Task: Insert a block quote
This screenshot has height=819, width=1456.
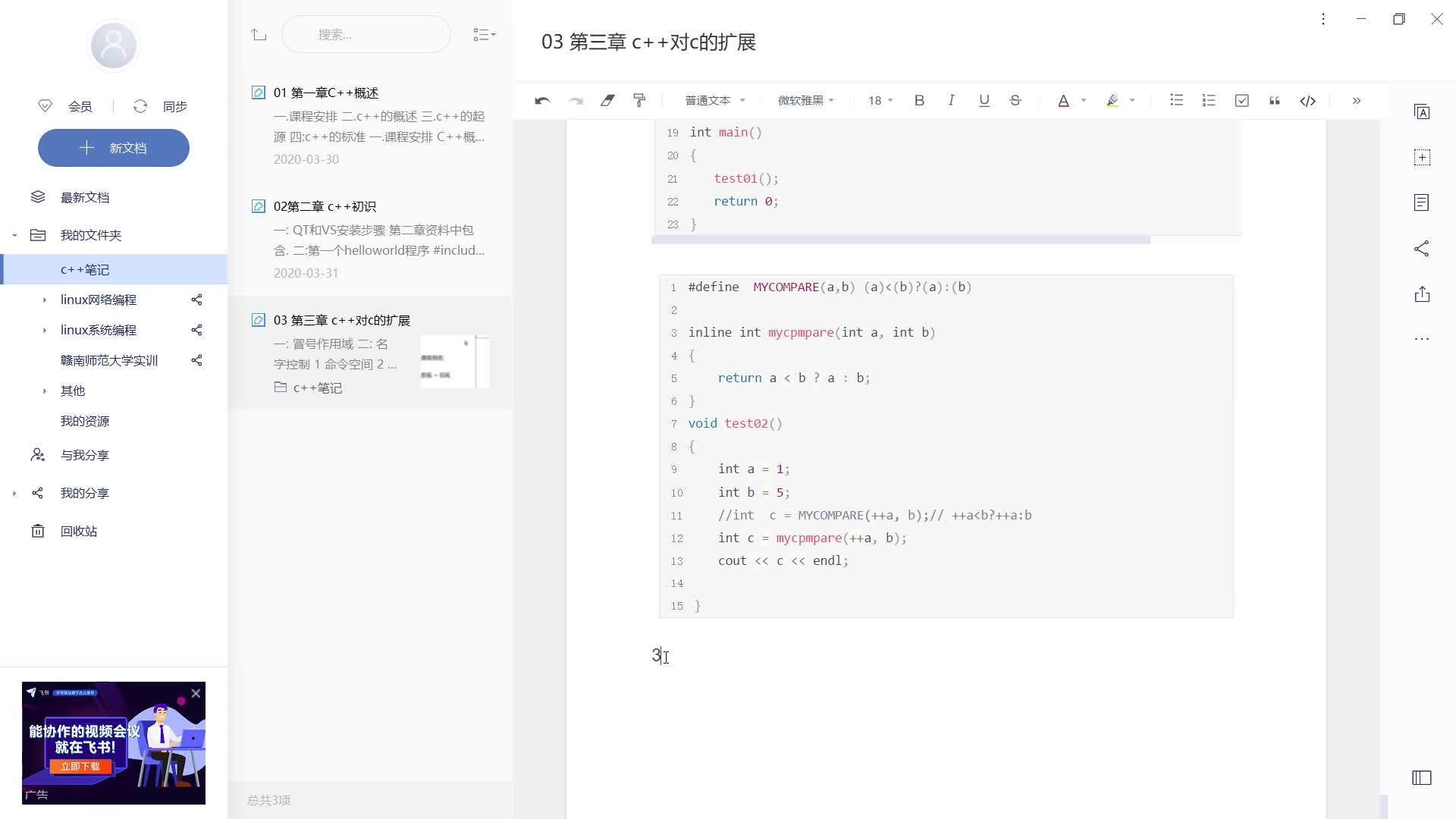Action: 1274,100
